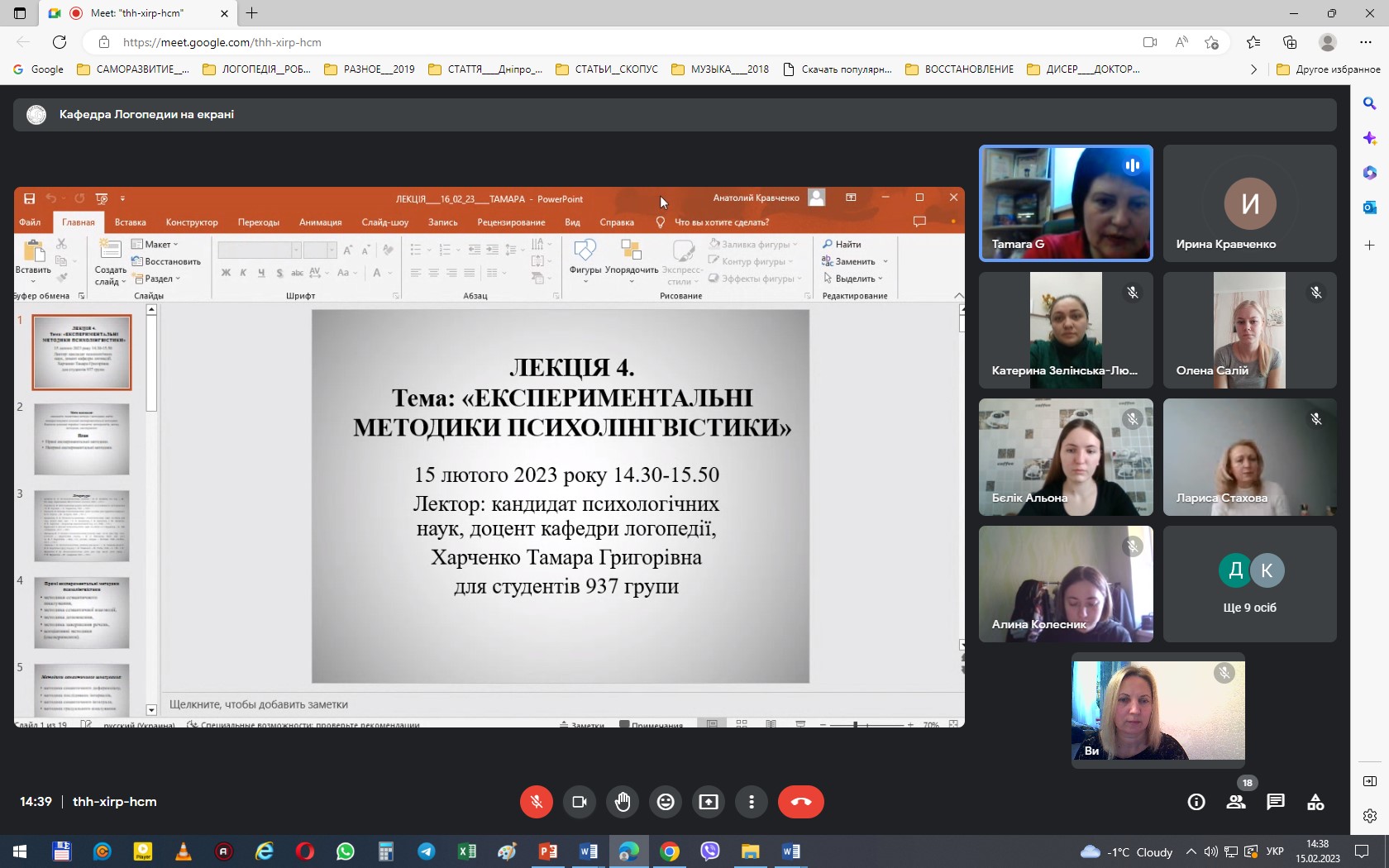Open the ВОССТАНОВЛЕНИЕ bookmarks folder
This screenshot has width=1389, height=868.
pyautogui.click(x=959, y=69)
